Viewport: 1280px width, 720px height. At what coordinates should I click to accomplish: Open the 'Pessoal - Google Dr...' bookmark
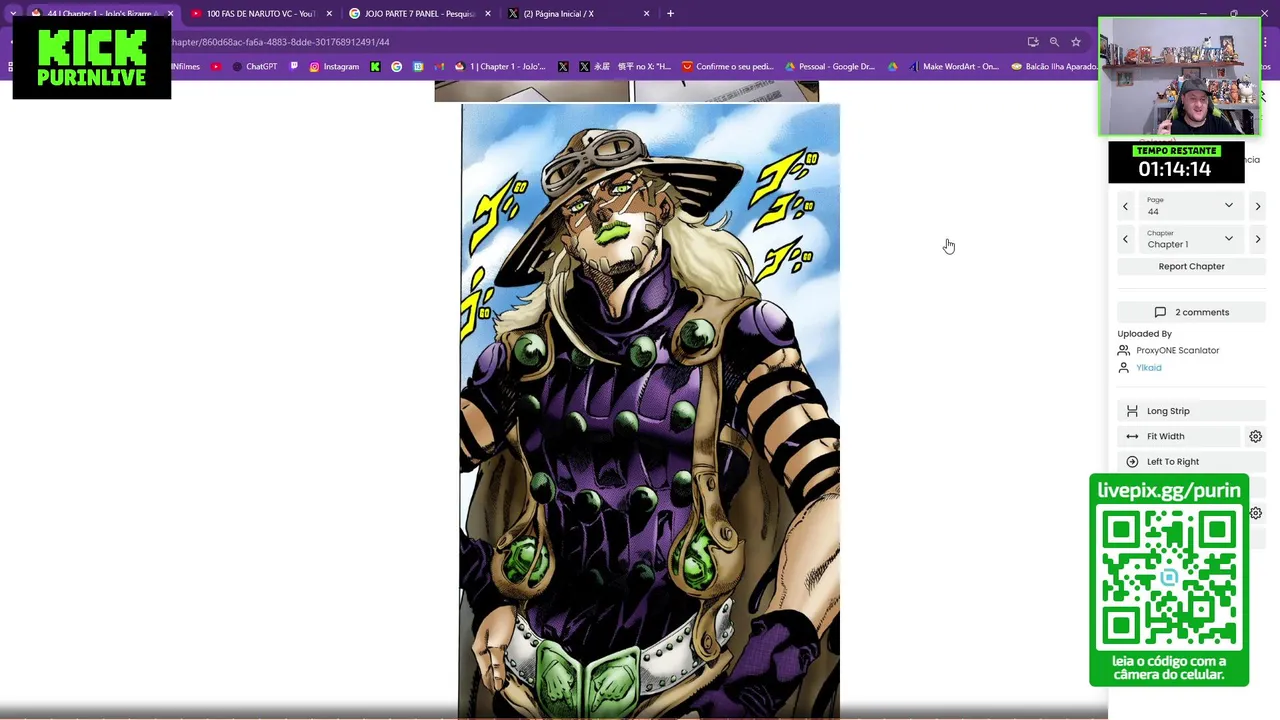(x=830, y=67)
